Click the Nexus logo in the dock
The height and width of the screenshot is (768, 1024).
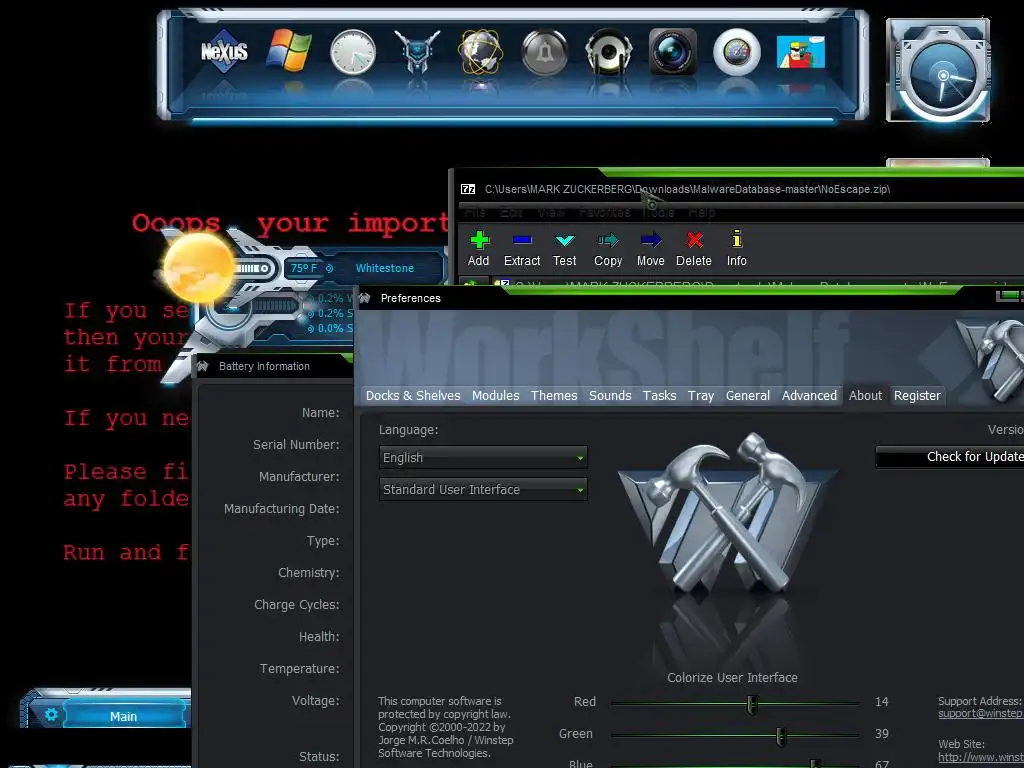pyautogui.click(x=224, y=50)
